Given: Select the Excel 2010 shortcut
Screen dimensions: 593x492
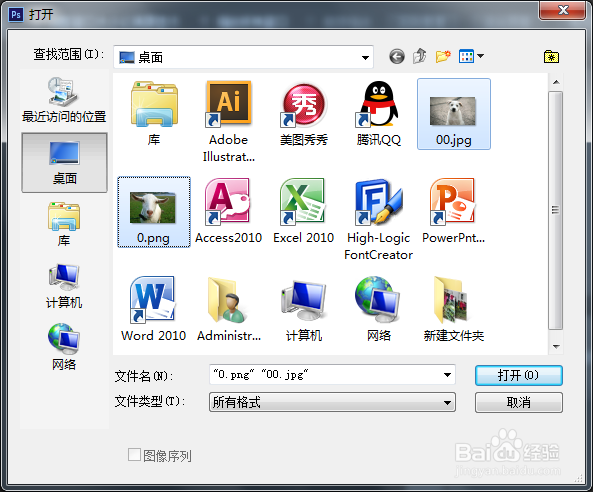Looking at the screenshot, I should [x=304, y=212].
